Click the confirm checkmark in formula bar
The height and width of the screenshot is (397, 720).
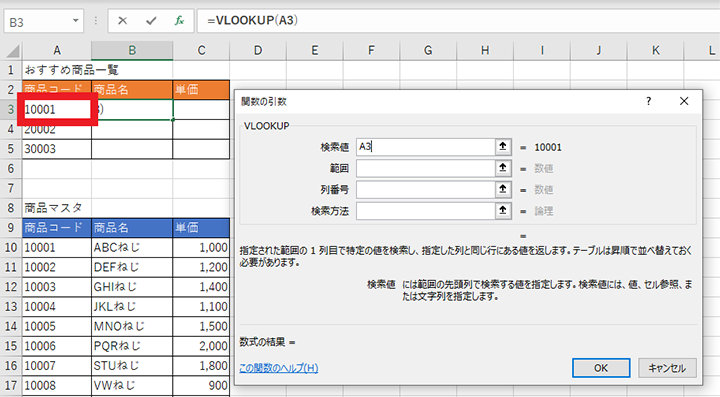tap(151, 21)
